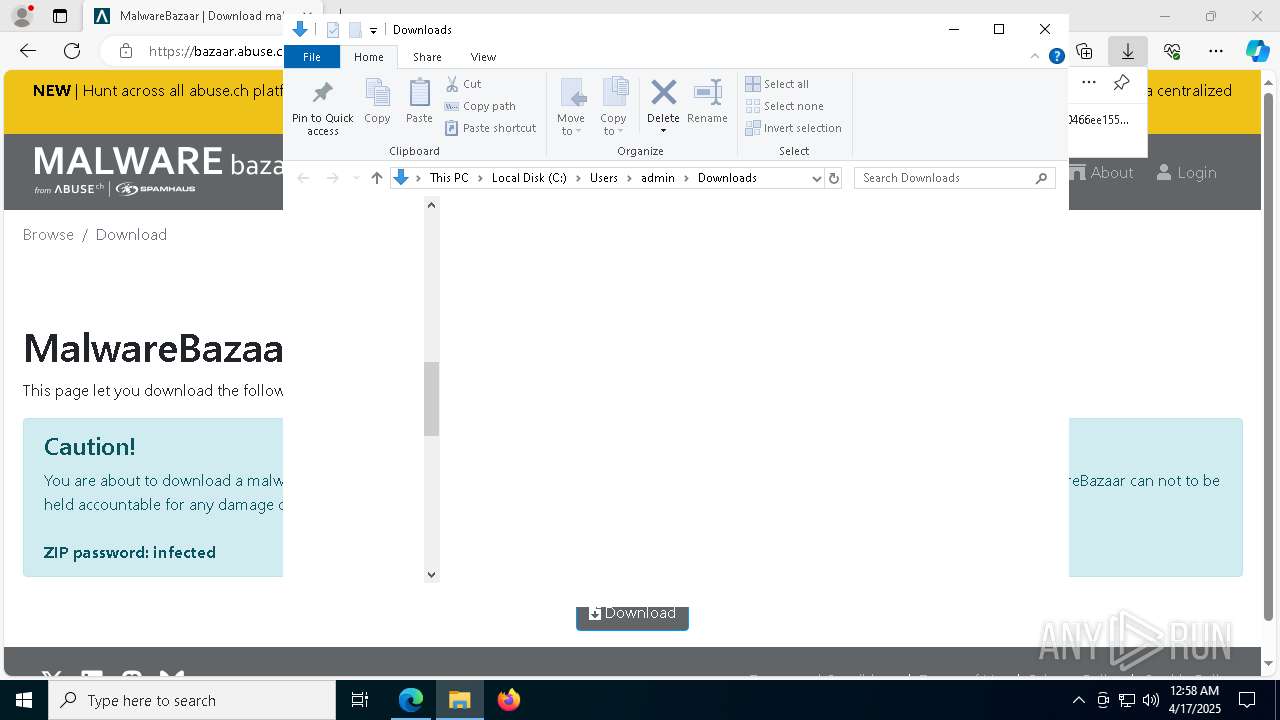Open Edge Collections icon
1280x720 pixels.
point(1085,51)
